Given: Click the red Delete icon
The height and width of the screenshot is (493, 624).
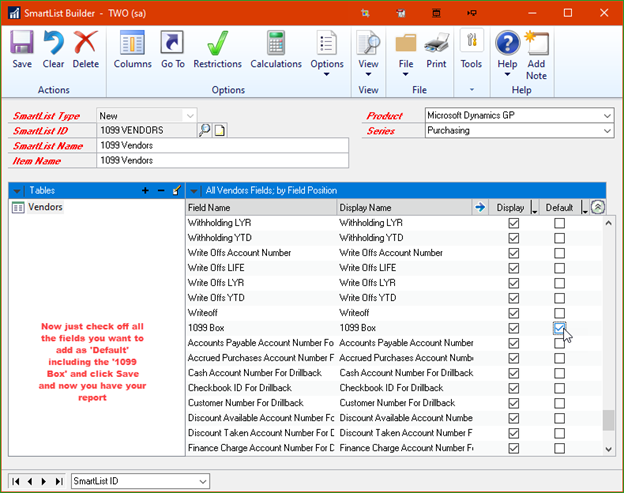Looking at the screenshot, I should click(86, 43).
